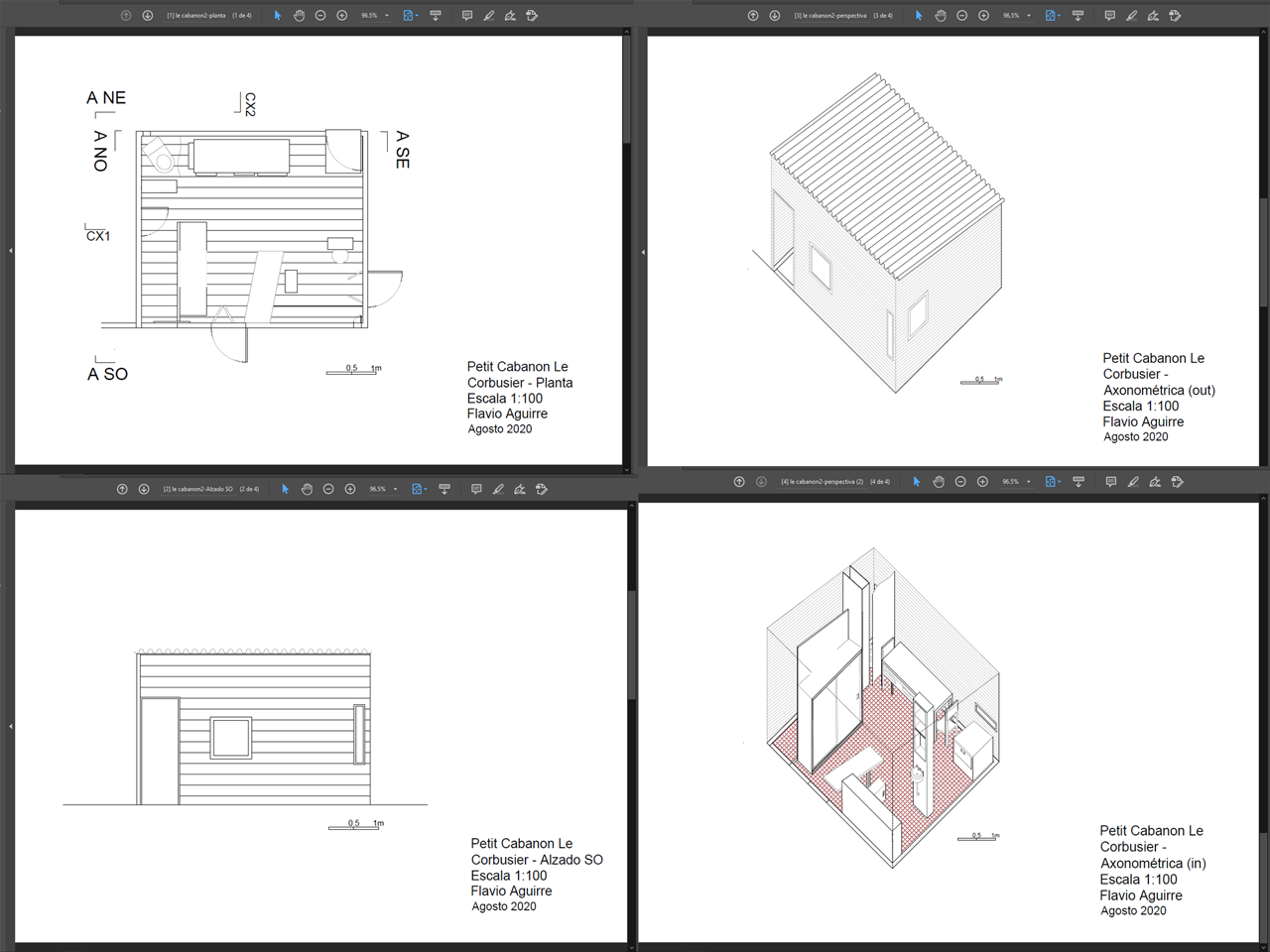The height and width of the screenshot is (952, 1270).
Task: Add comment note in Alzado SO window
Action: click(476, 489)
